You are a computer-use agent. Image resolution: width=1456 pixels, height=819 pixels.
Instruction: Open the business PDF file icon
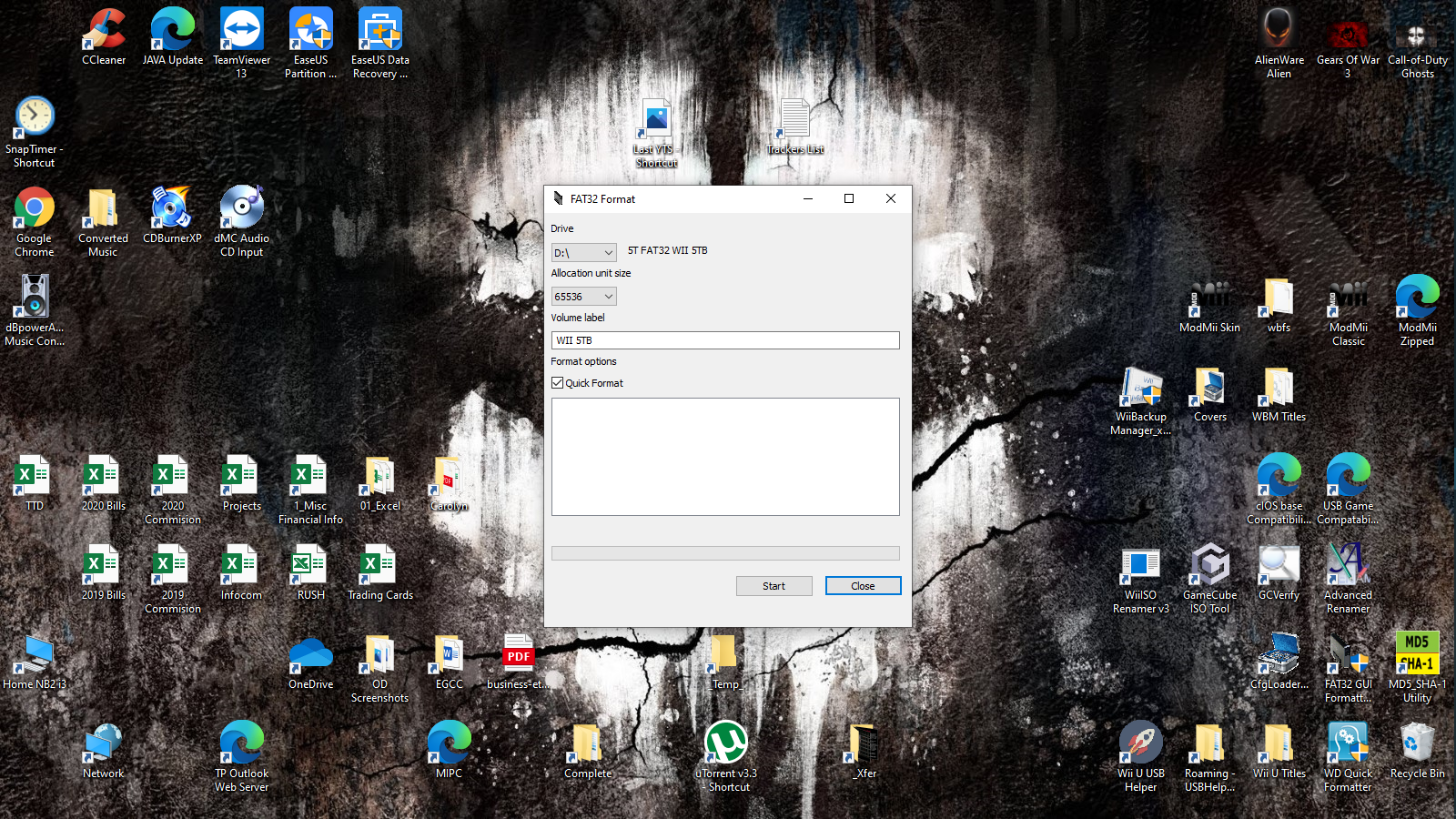(x=519, y=653)
